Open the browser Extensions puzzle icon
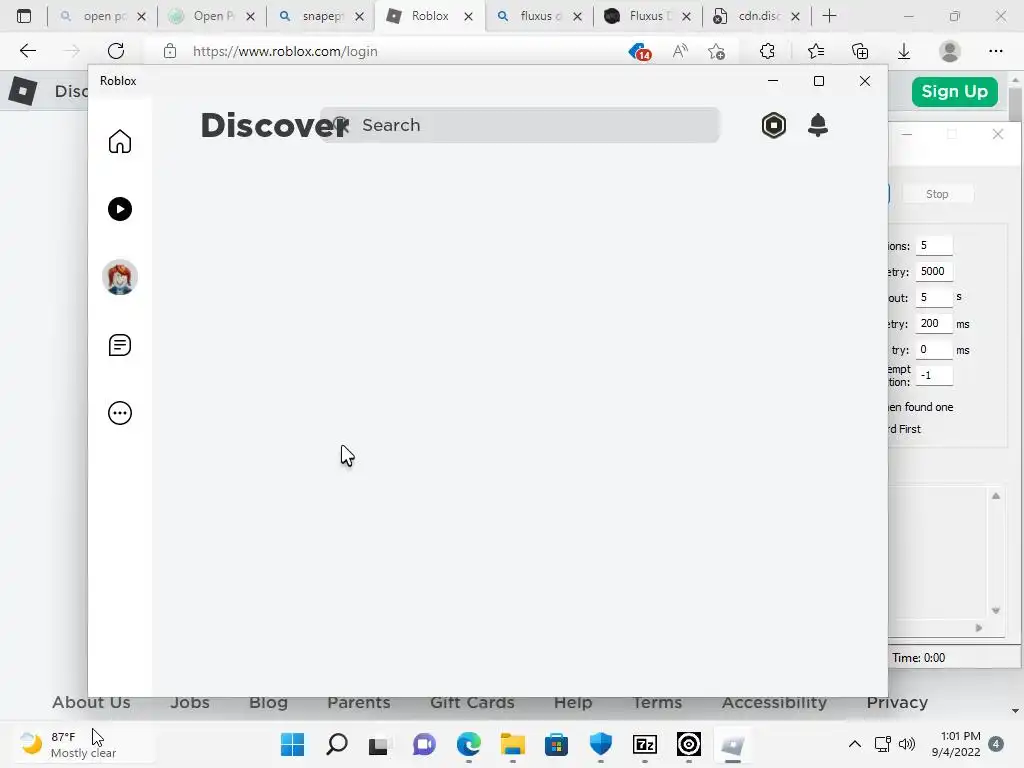 pyautogui.click(x=767, y=51)
